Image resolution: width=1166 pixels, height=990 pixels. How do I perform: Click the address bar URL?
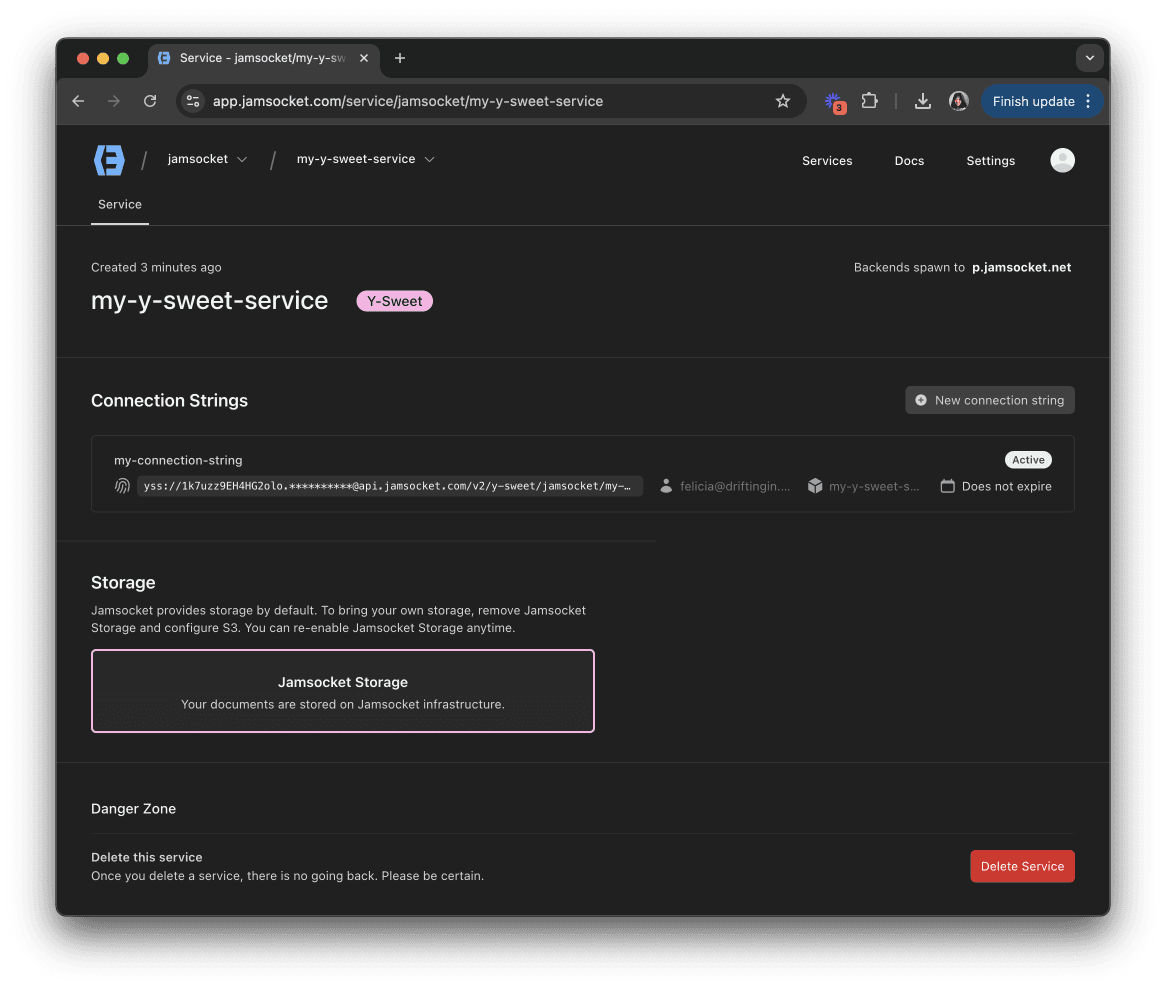pos(408,101)
